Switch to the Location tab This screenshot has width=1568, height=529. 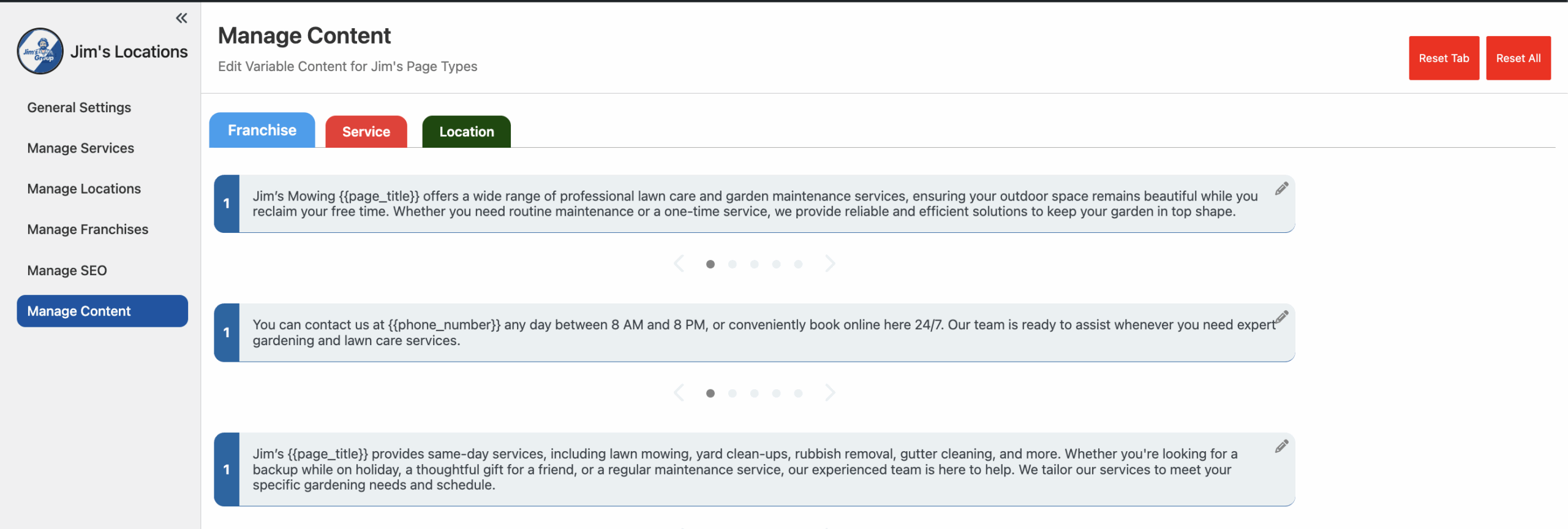(466, 132)
